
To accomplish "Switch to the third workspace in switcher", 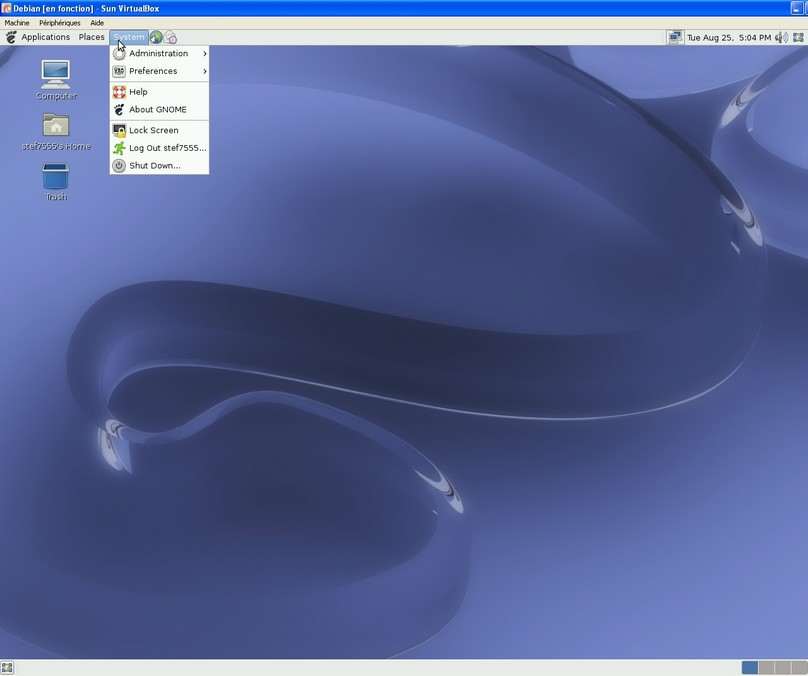I will point(782,668).
